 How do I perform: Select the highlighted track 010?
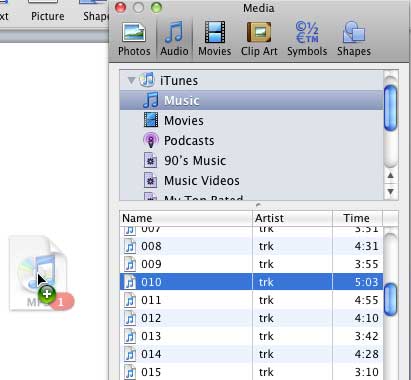(x=251, y=282)
